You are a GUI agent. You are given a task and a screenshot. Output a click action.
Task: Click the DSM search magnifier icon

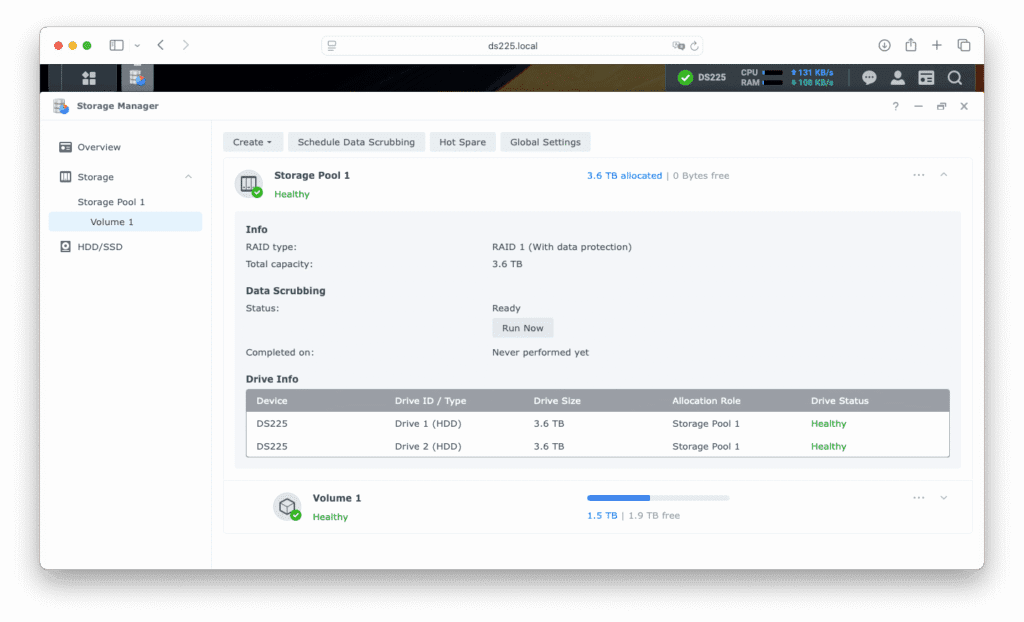[955, 78]
